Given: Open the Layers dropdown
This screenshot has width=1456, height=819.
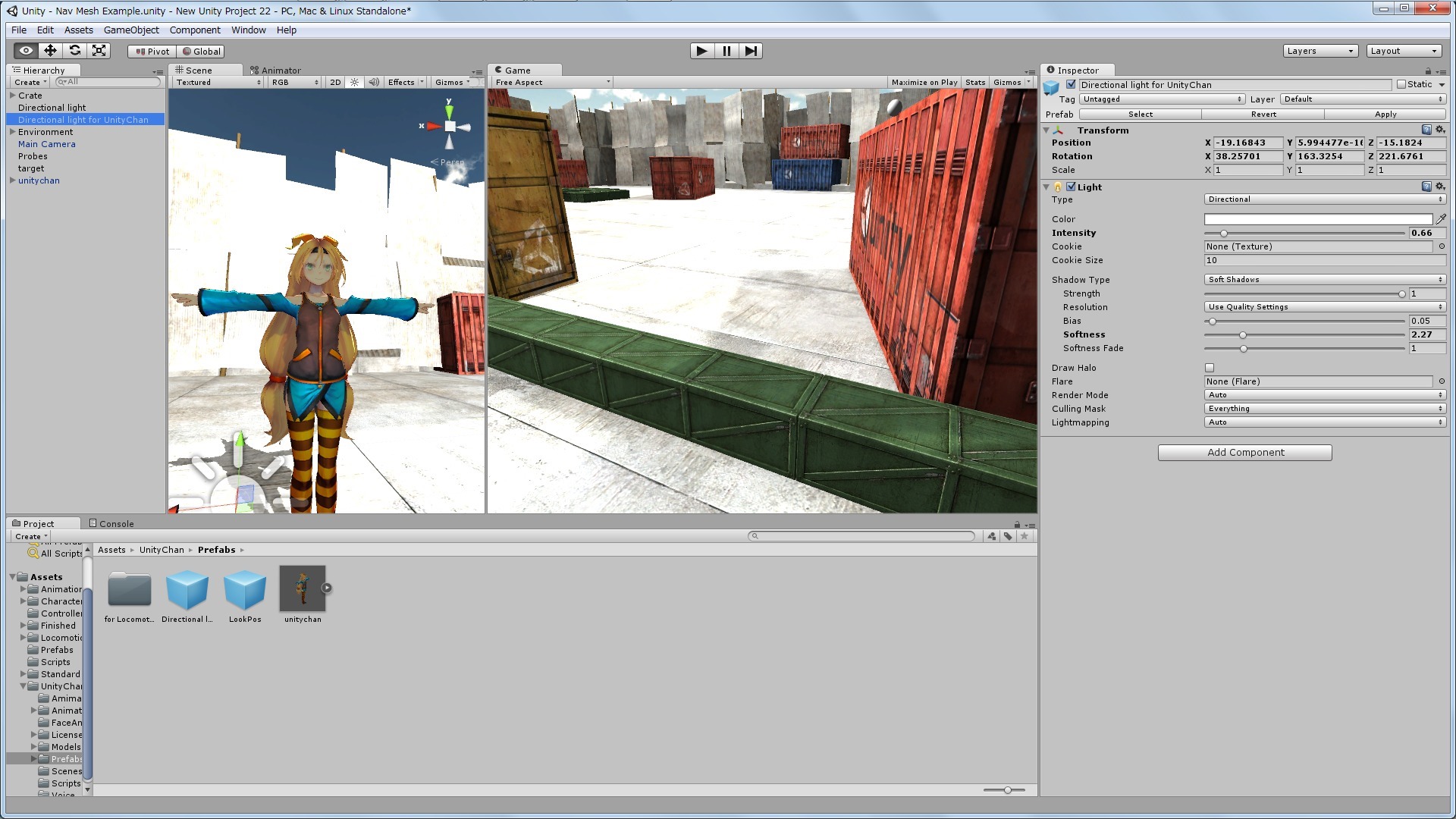Looking at the screenshot, I should (x=1319, y=51).
